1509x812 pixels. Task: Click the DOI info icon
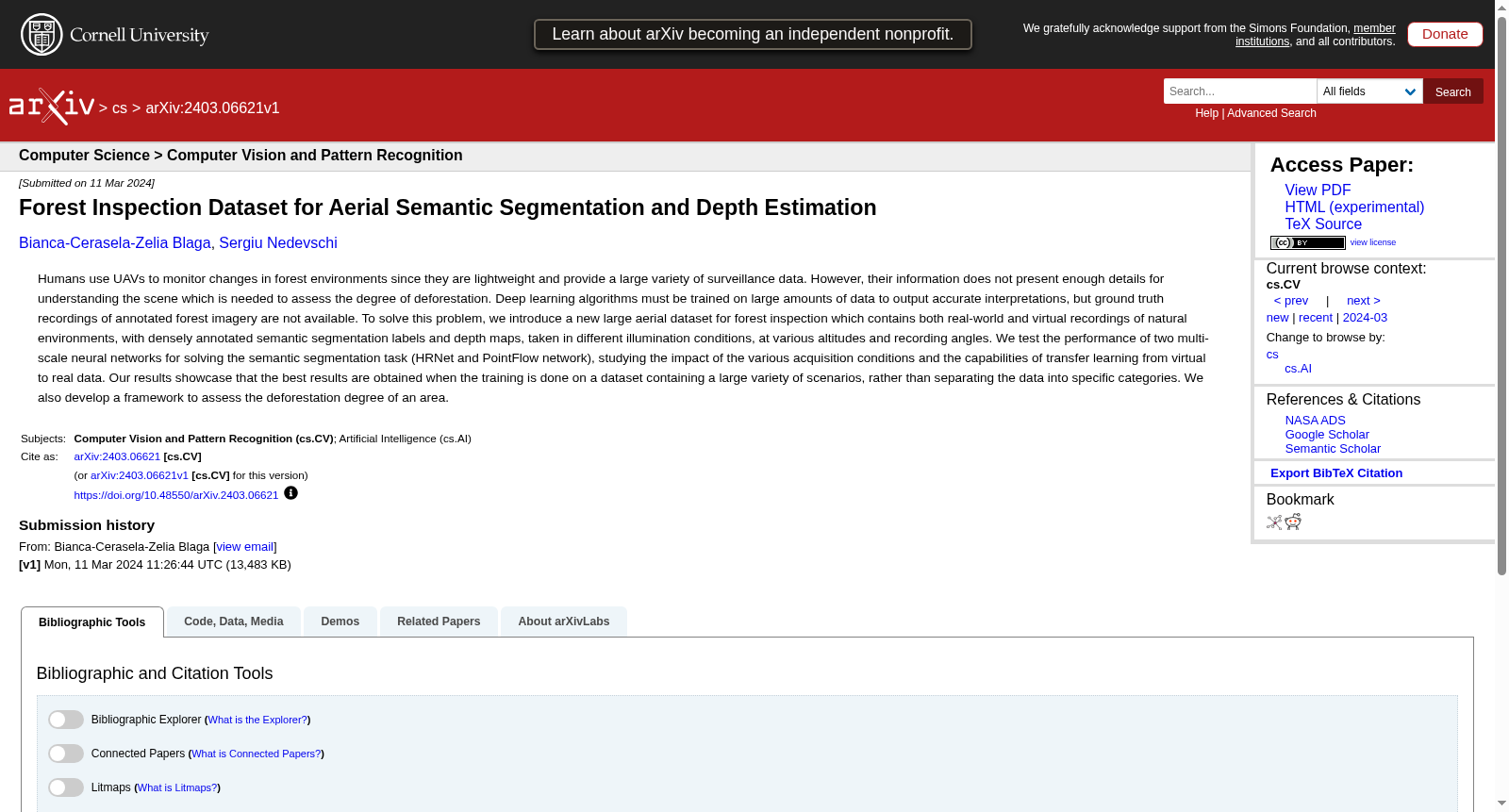[x=290, y=493]
